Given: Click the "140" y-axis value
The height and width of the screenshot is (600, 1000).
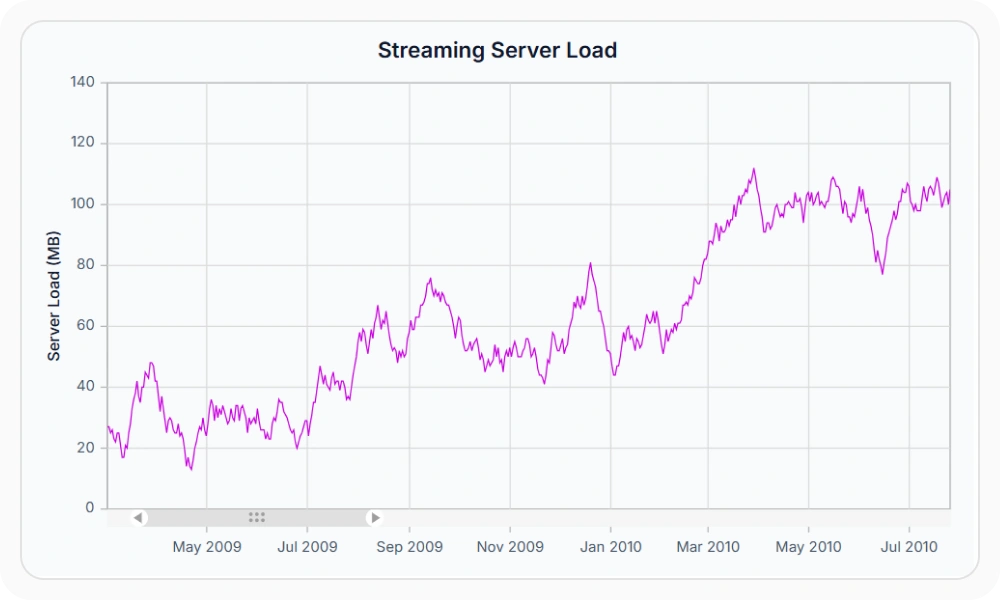Looking at the screenshot, I should pyautogui.click(x=82, y=82).
